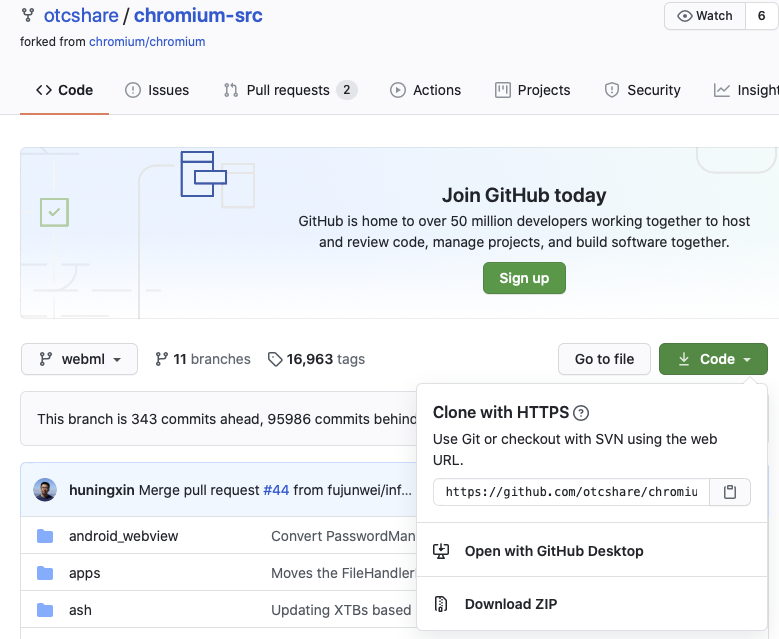Switch to the Issues tab
This screenshot has width=779, height=639.
(x=157, y=90)
